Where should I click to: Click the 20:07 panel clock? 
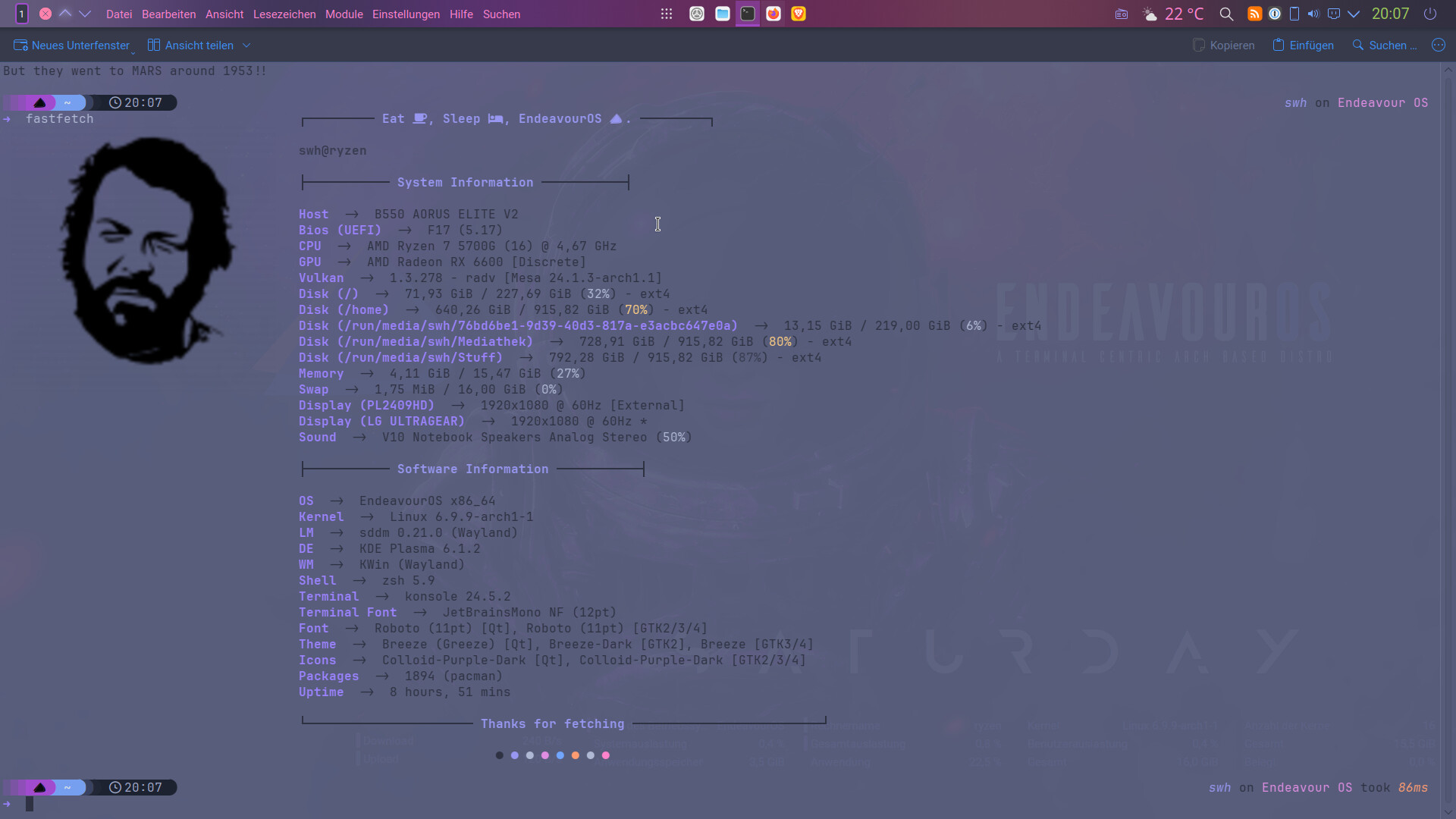click(x=1390, y=14)
